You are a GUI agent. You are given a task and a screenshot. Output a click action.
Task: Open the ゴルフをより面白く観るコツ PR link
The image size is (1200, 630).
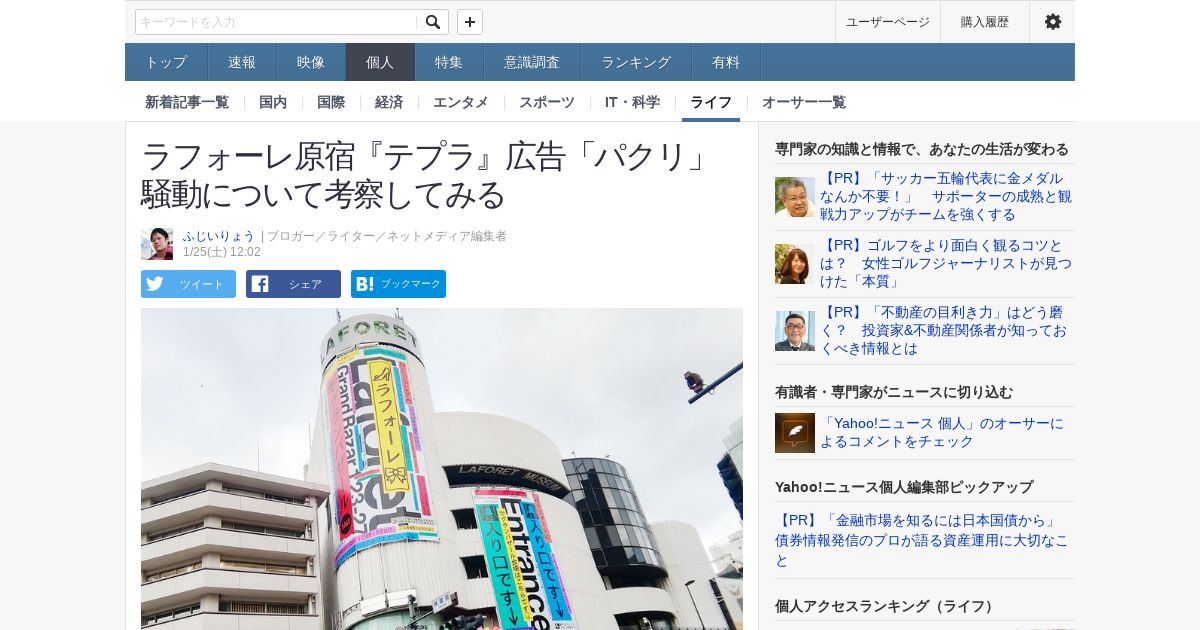946,264
